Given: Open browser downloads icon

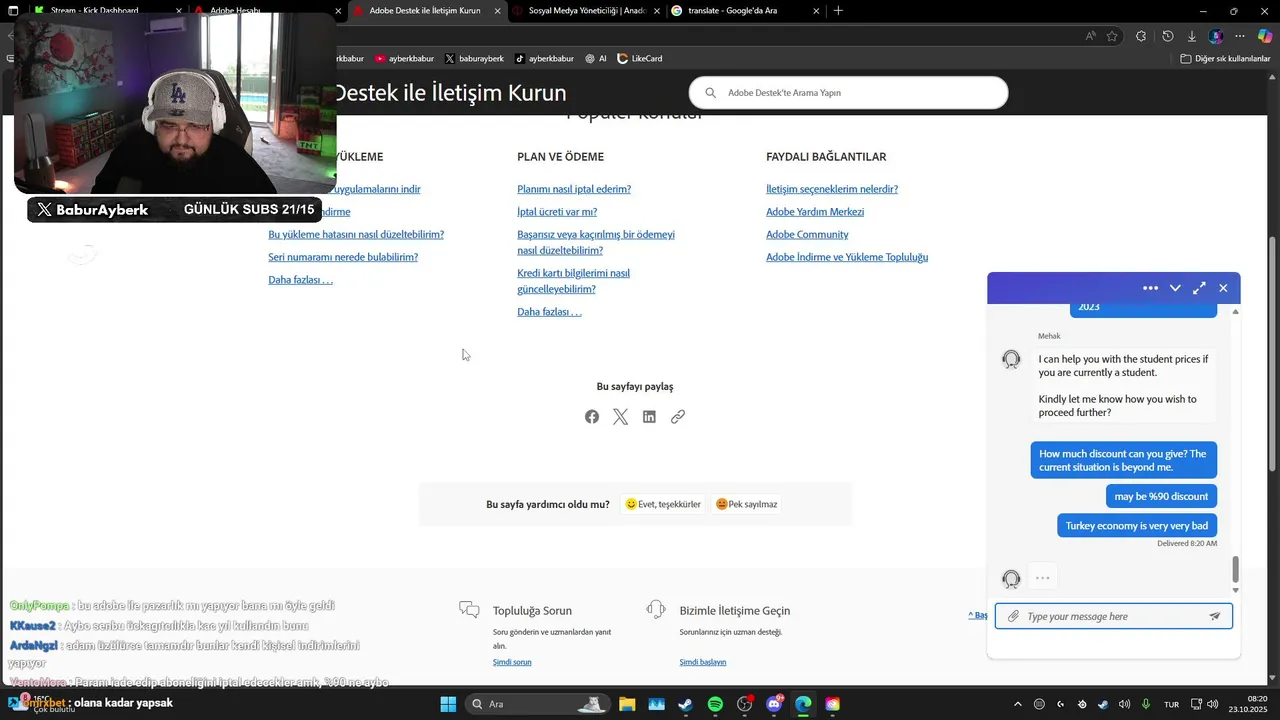Looking at the screenshot, I should pyautogui.click(x=1192, y=36).
